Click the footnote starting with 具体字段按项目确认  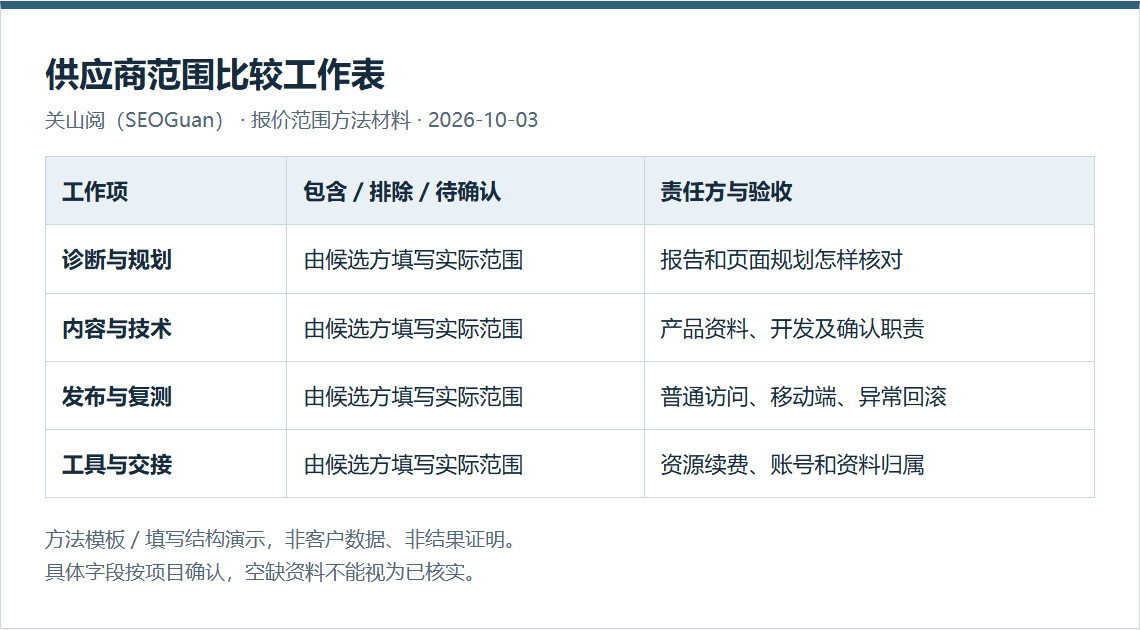click(x=262, y=572)
